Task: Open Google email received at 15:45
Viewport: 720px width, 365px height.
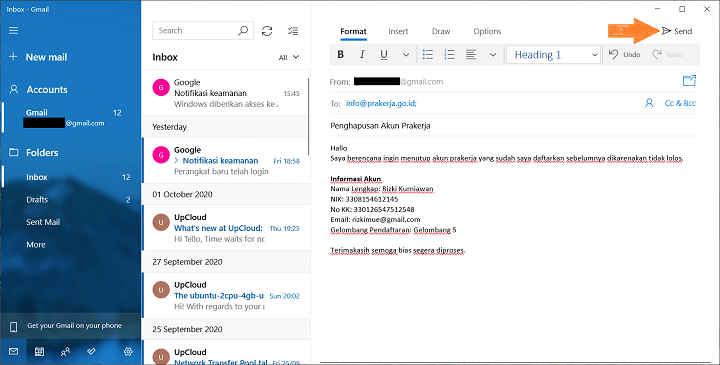Action: click(226, 93)
